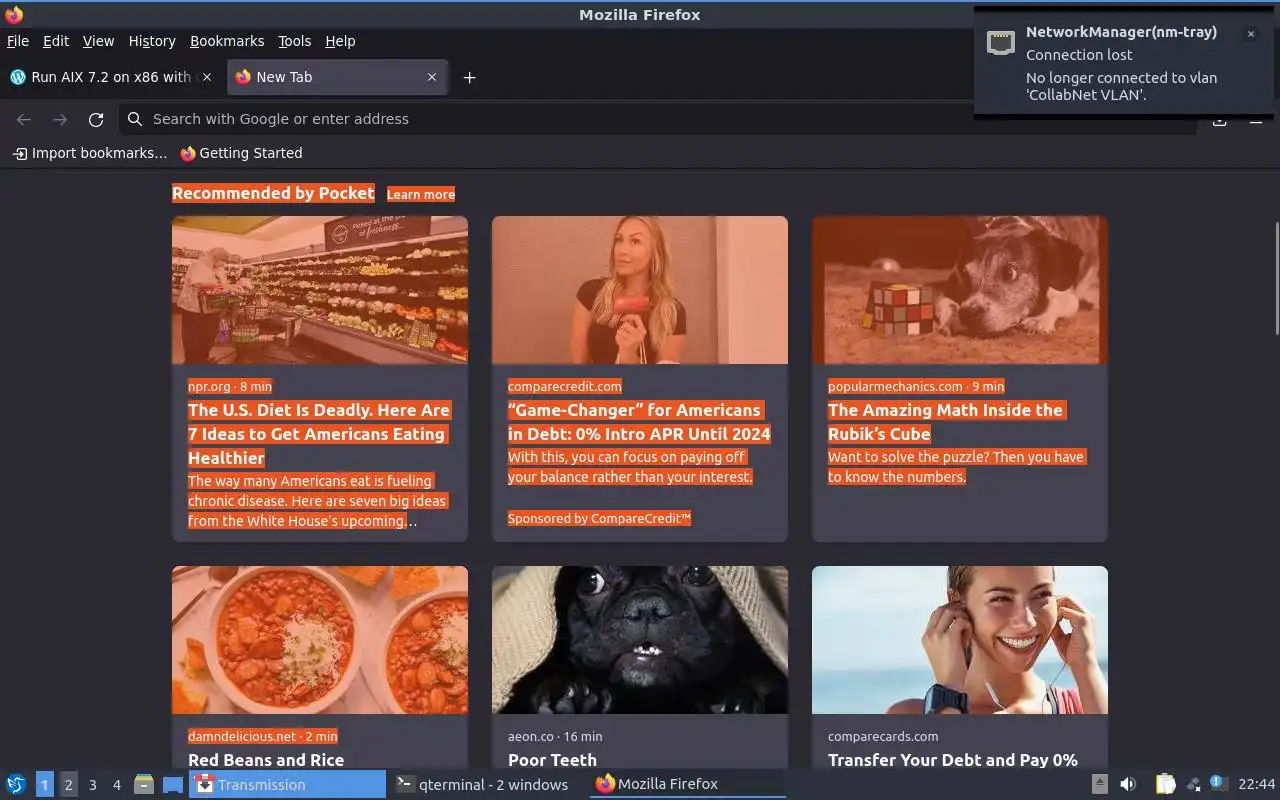Open the LXQt start menu
This screenshot has width=1280, height=800.
[x=16, y=784]
